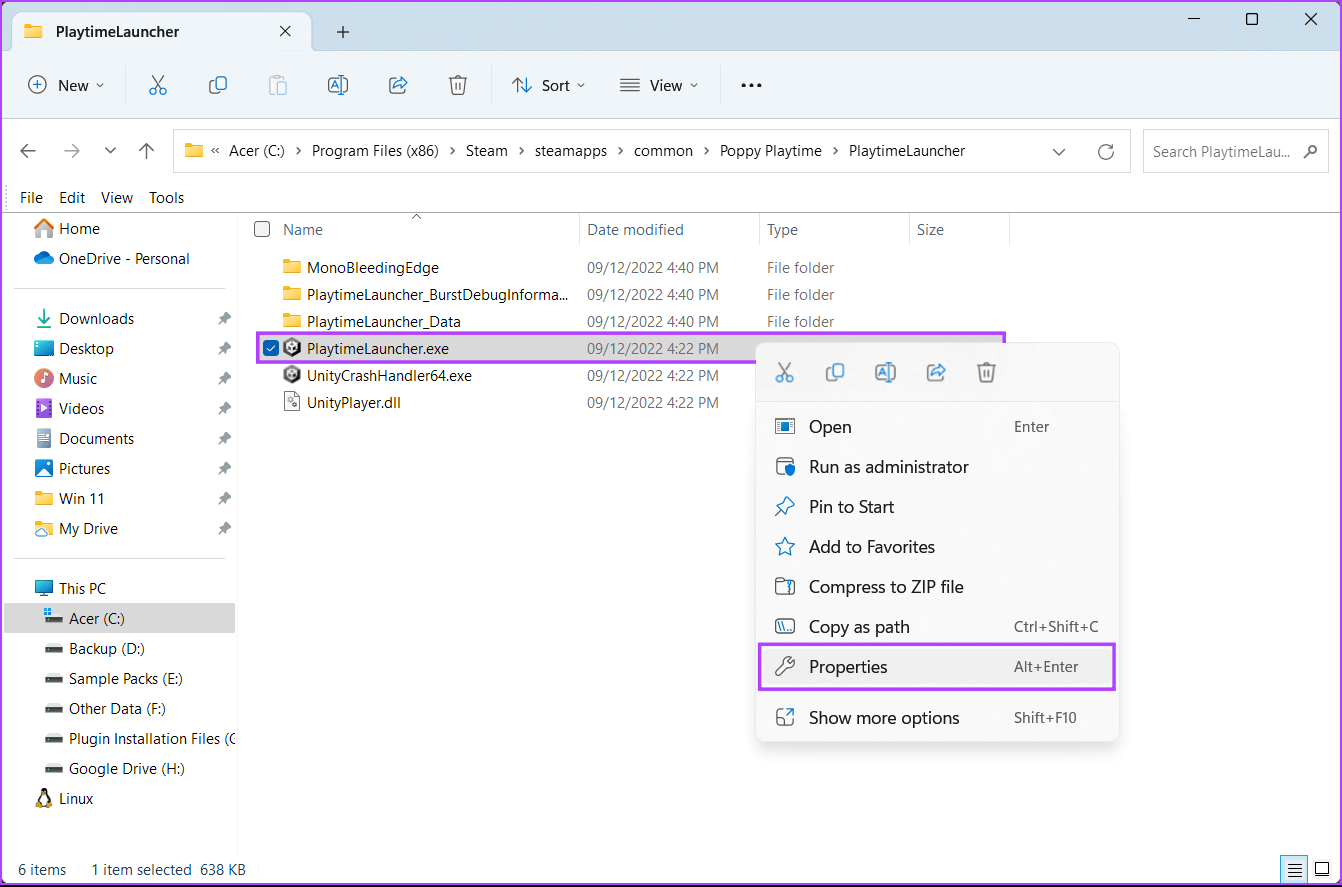1342x887 pixels.
Task: Click the Cut icon in the toolbar
Action: coord(158,85)
